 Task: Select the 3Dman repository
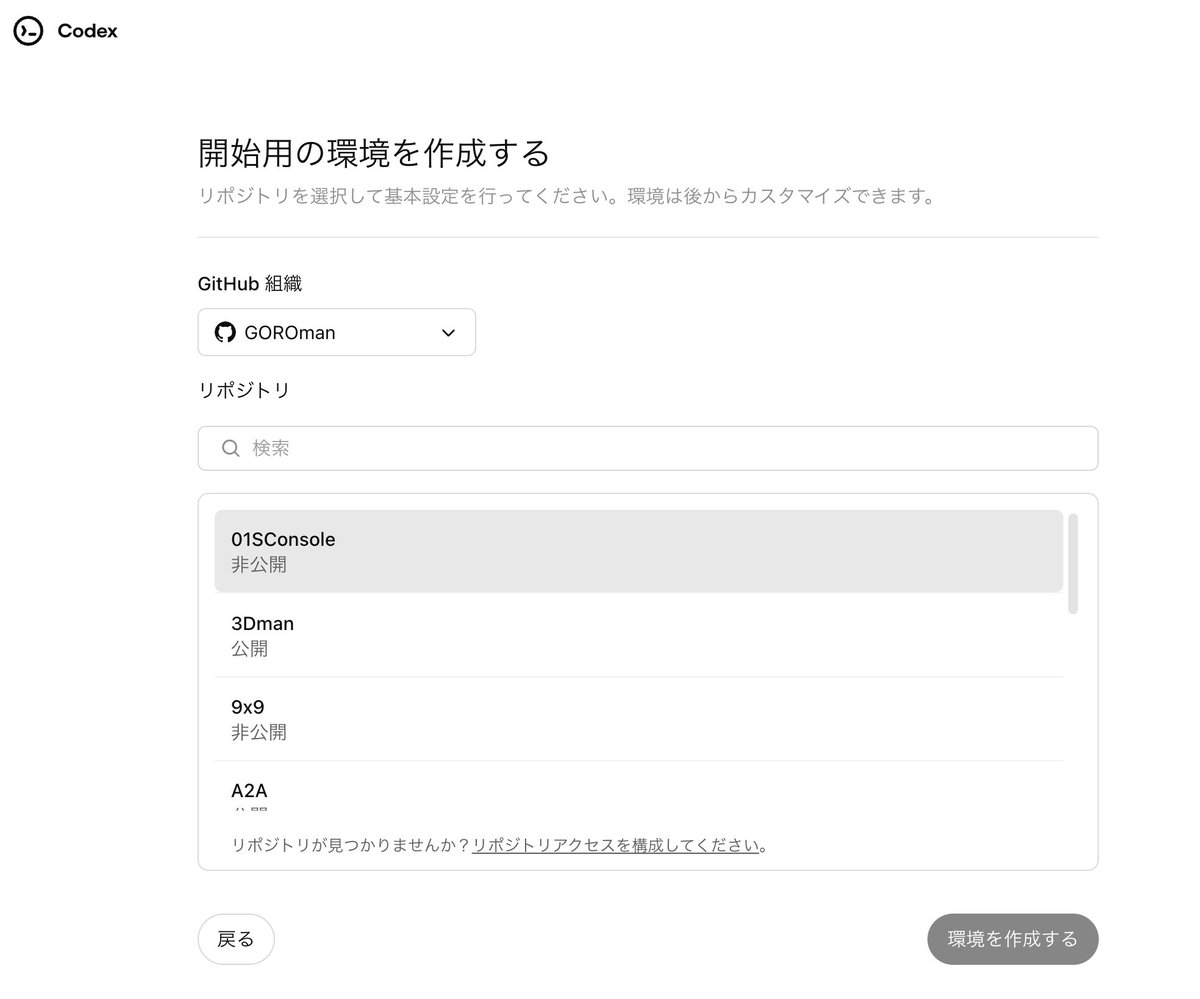pos(639,635)
